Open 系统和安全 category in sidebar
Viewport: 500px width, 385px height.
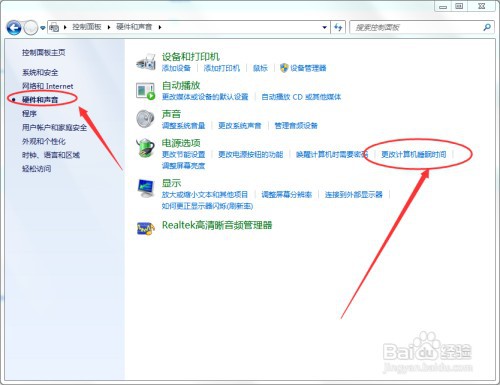click(40, 72)
